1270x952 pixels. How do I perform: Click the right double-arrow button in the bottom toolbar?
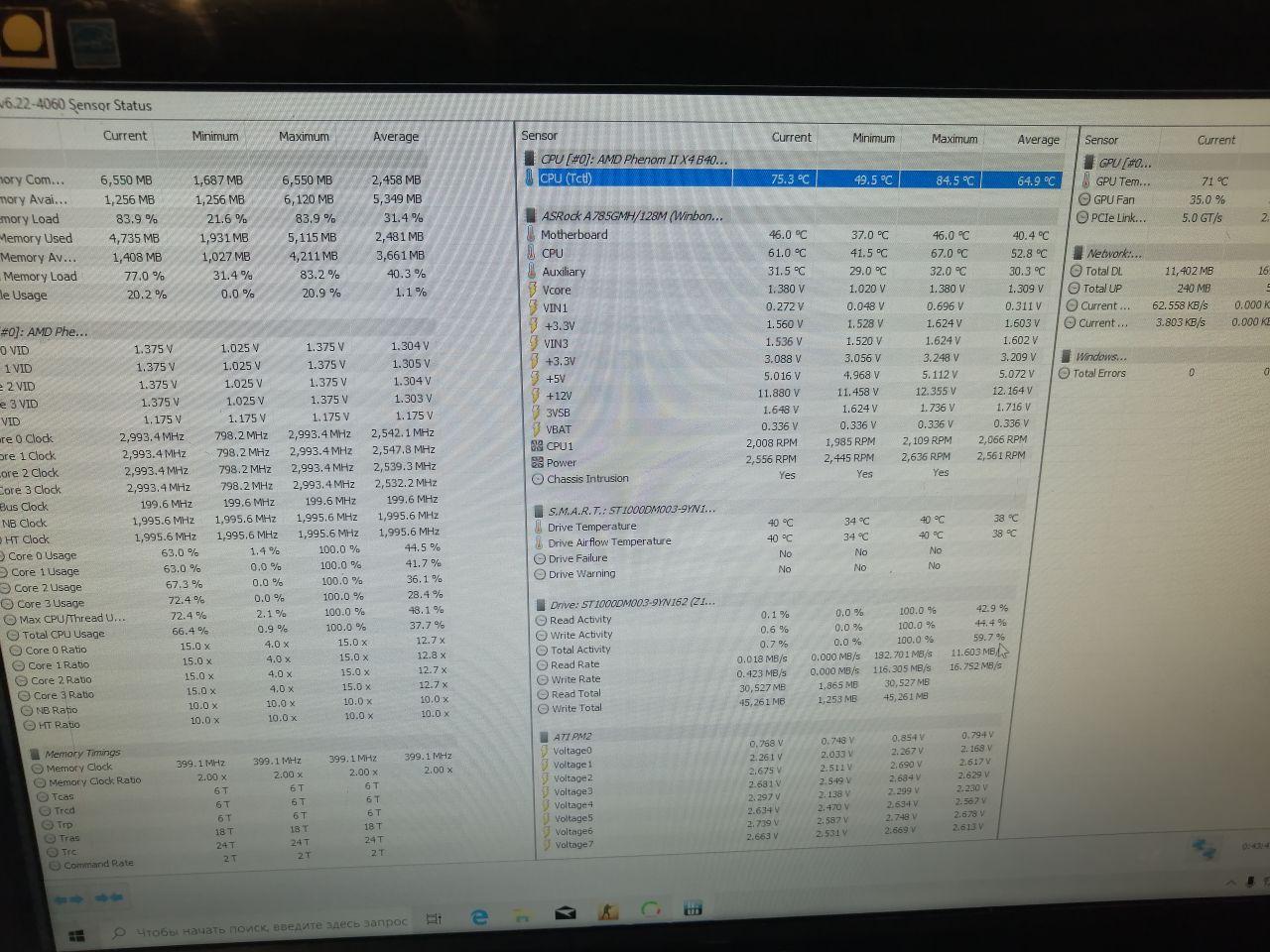click(108, 897)
